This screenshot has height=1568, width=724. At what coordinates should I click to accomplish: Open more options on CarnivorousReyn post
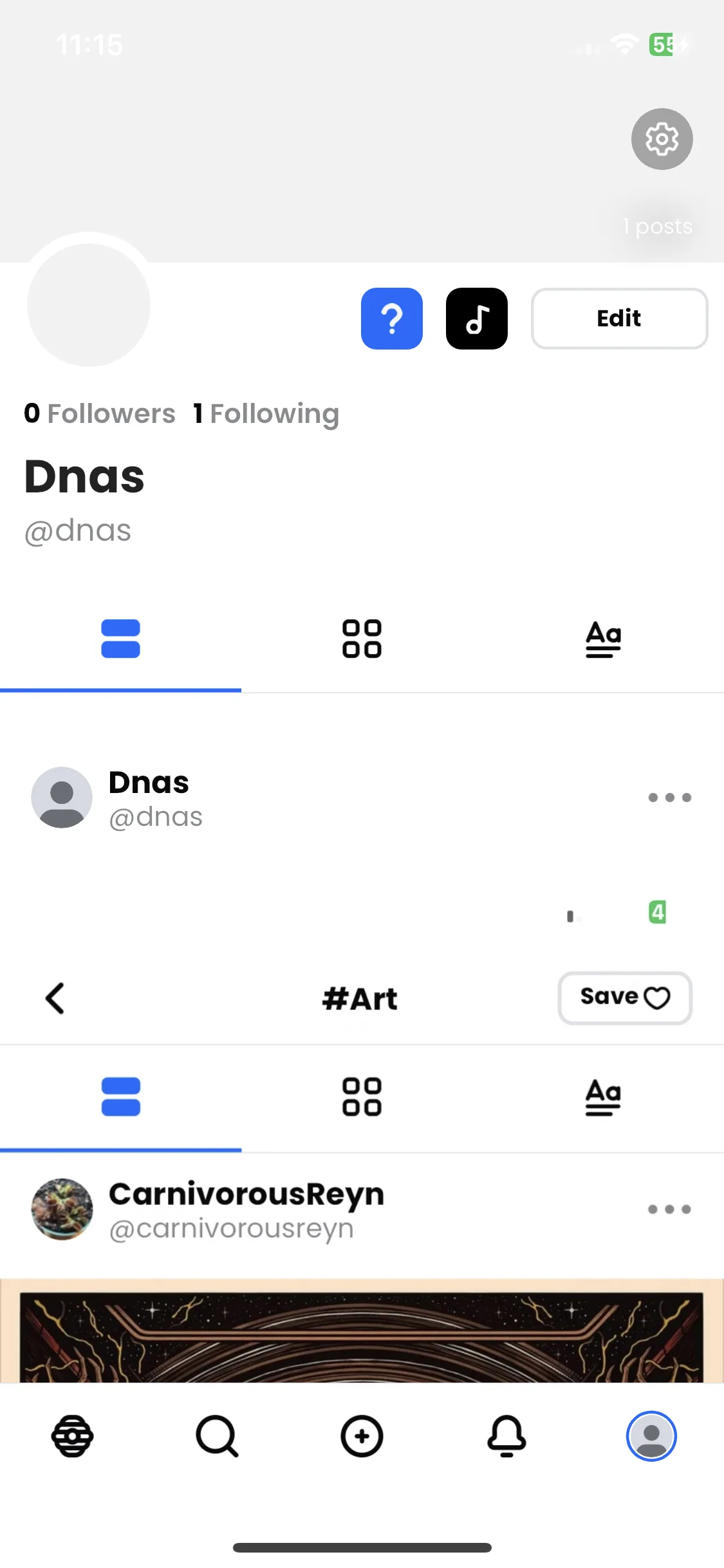pos(669,1209)
